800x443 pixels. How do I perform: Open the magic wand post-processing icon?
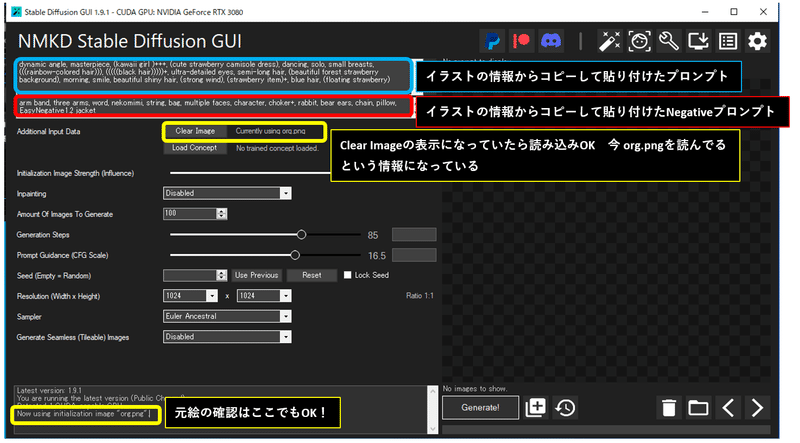[609, 41]
